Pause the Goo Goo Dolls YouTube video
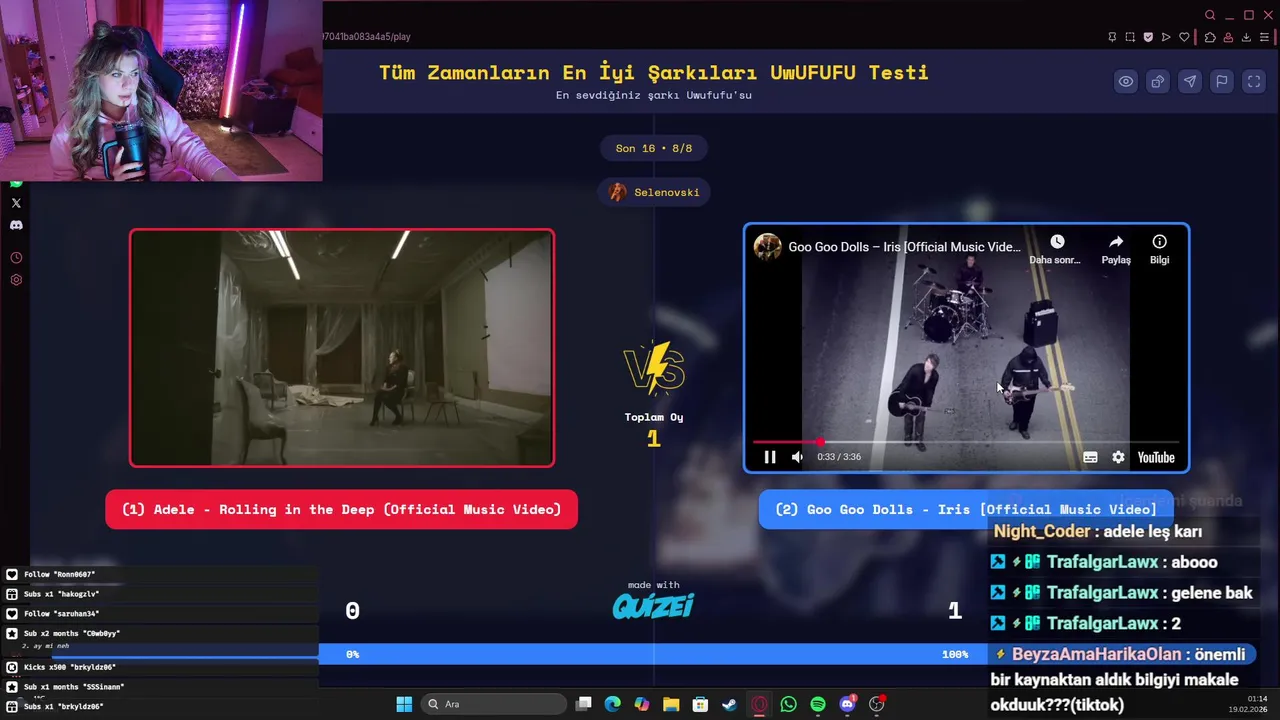 (x=770, y=457)
